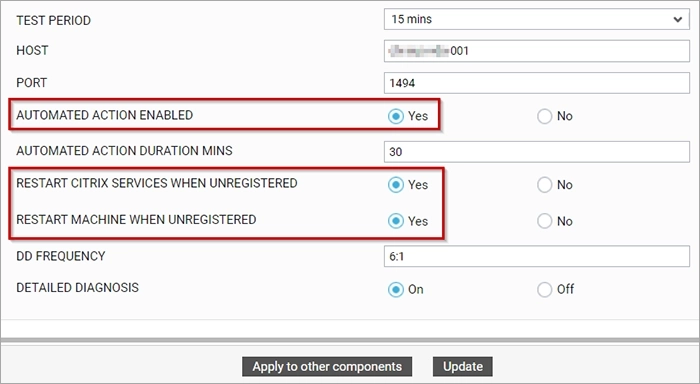700x384 pixels.
Task: Disable RESTART MACHINE WHEN UNREGISTERED with No
Action: click(545, 221)
